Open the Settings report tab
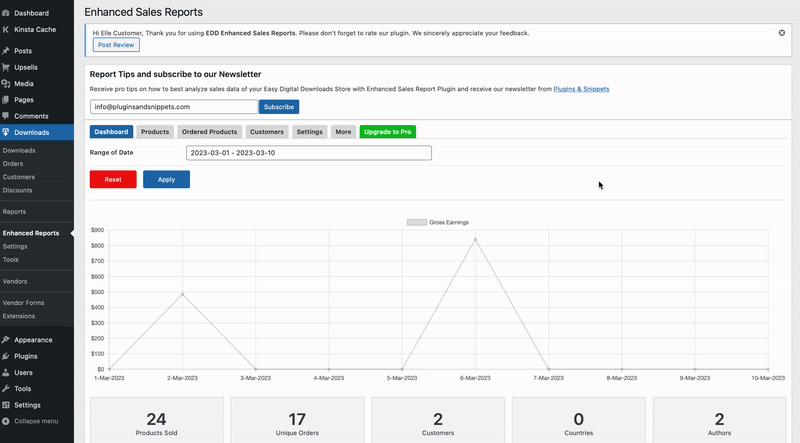The image size is (800, 443). [x=310, y=132]
